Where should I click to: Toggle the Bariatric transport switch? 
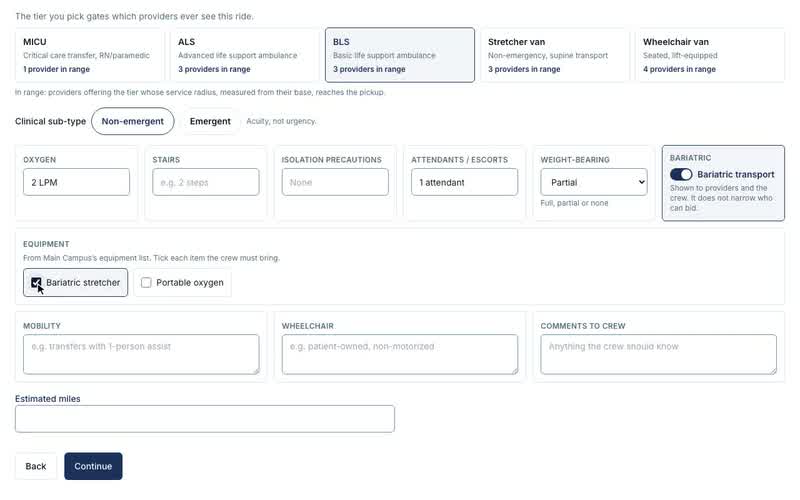tap(681, 174)
